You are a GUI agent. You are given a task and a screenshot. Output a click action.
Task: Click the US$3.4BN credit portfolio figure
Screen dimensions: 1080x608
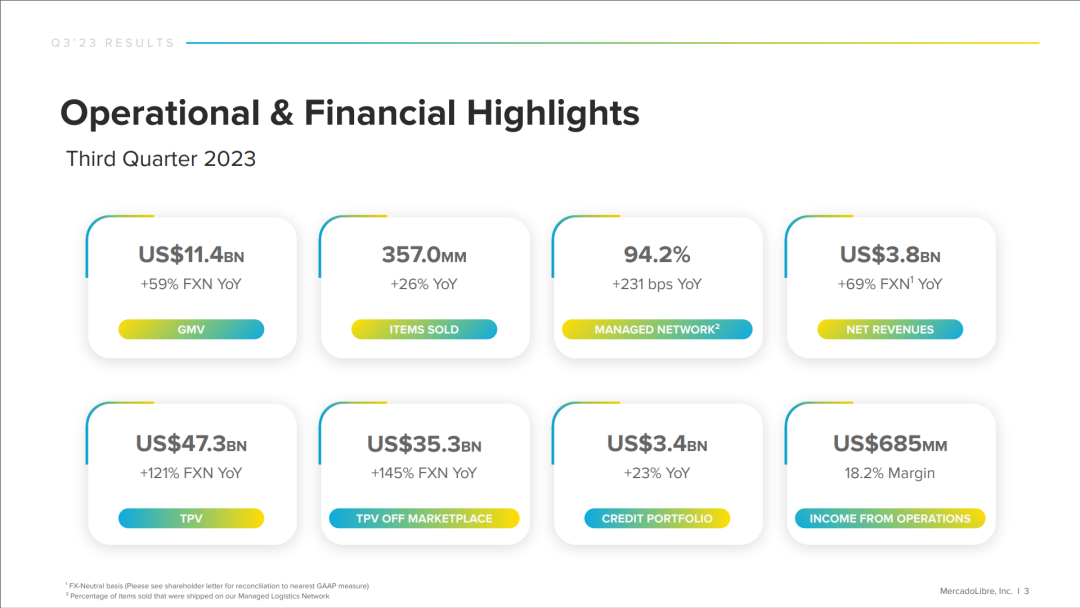point(657,443)
